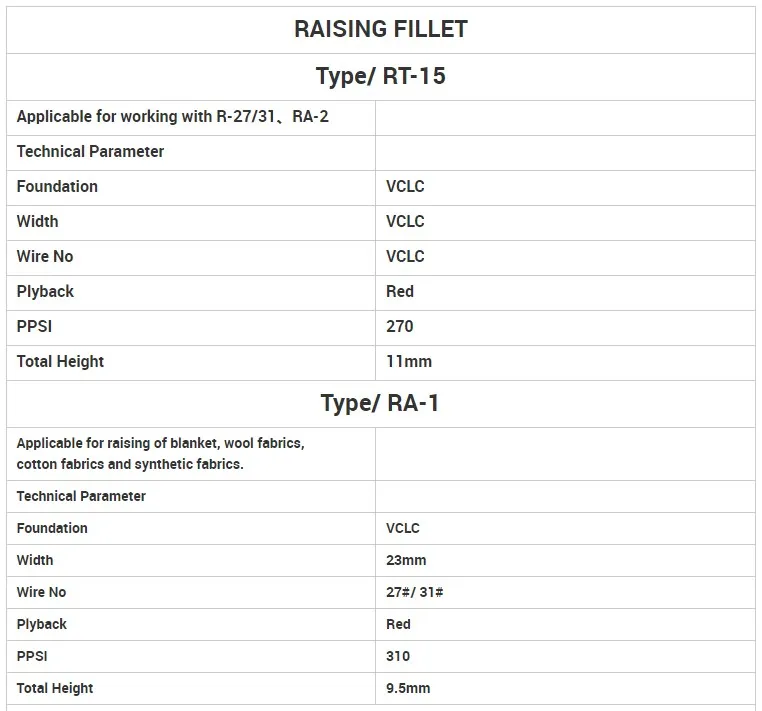The height and width of the screenshot is (711, 762).
Task: Click the RT-15 Plyback value Red
Action: [x=400, y=292]
